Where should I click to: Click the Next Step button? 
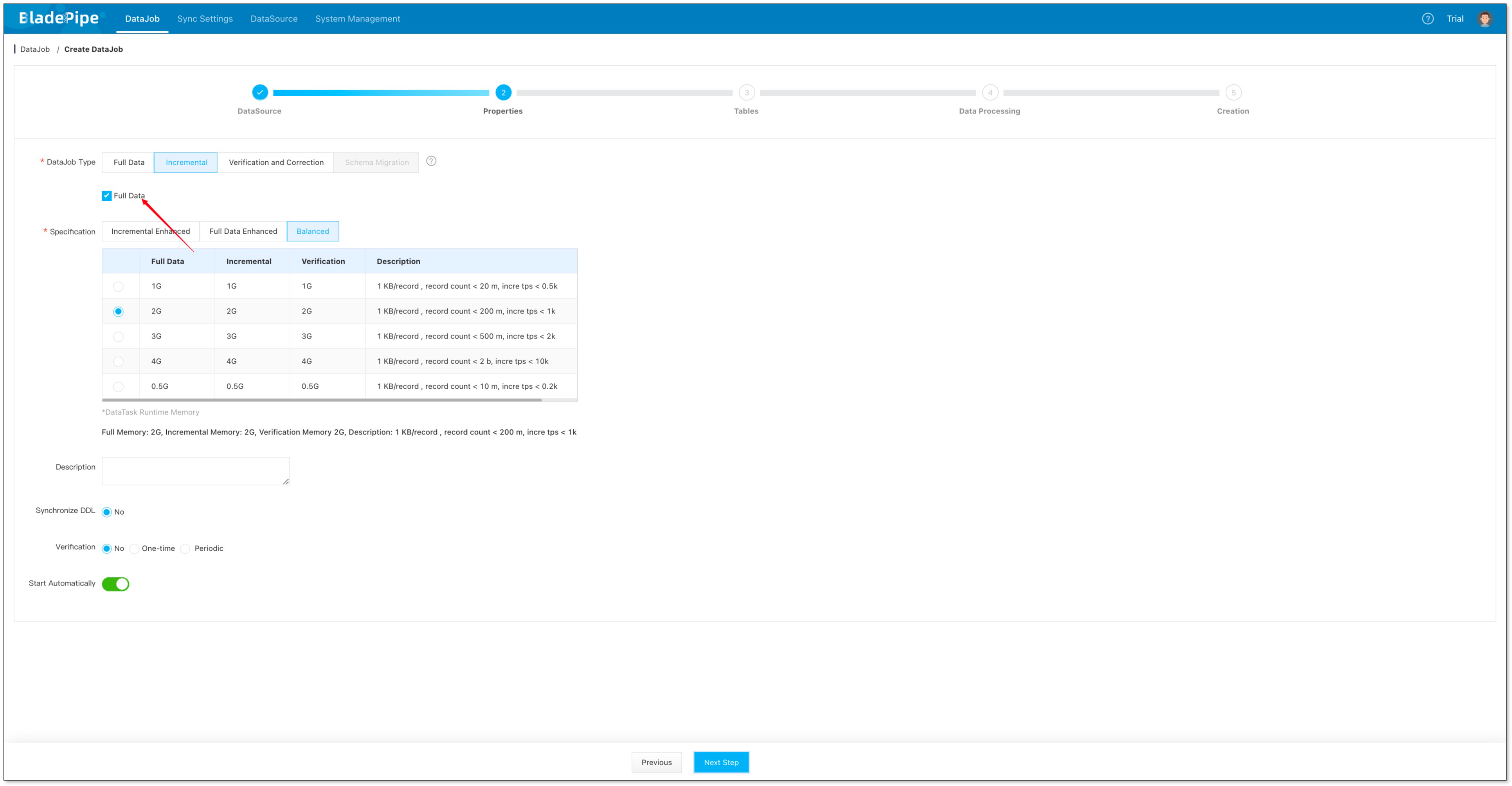click(721, 763)
